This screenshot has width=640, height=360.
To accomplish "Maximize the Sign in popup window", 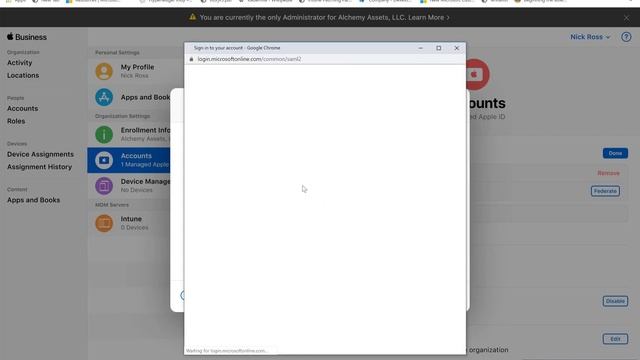I will [x=438, y=48].
